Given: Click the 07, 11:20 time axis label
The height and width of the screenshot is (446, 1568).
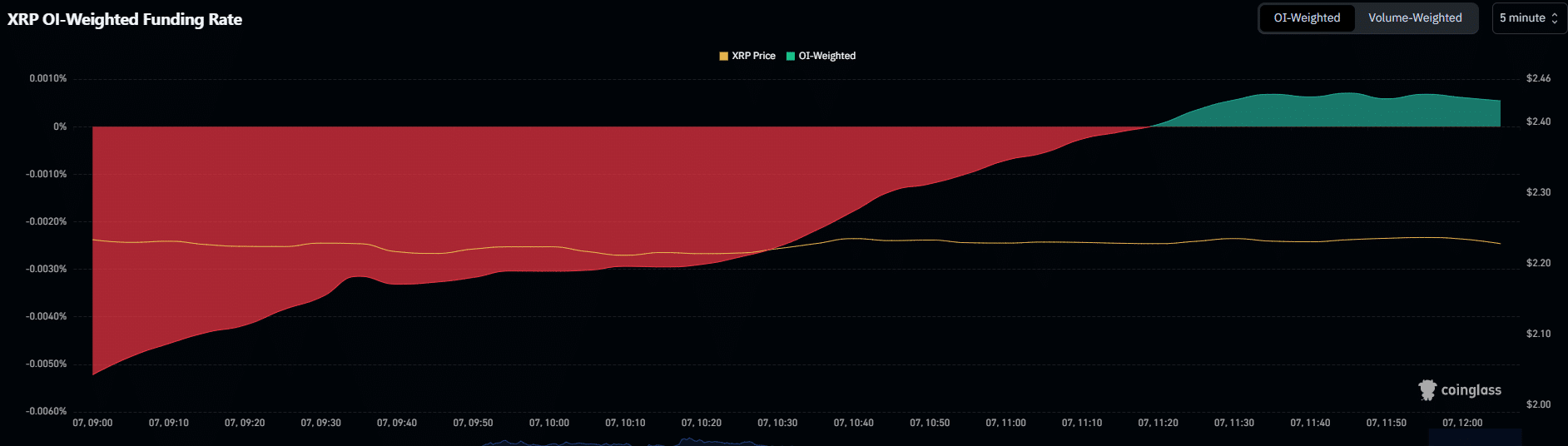Looking at the screenshot, I should coord(1158,423).
